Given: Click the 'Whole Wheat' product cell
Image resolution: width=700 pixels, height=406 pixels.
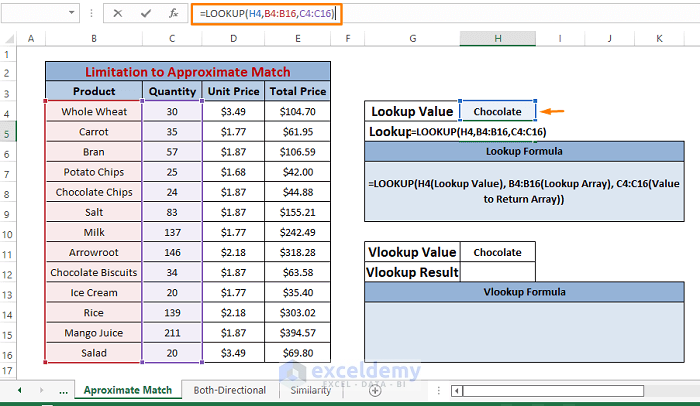Looking at the screenshot, I should point(94,111).
